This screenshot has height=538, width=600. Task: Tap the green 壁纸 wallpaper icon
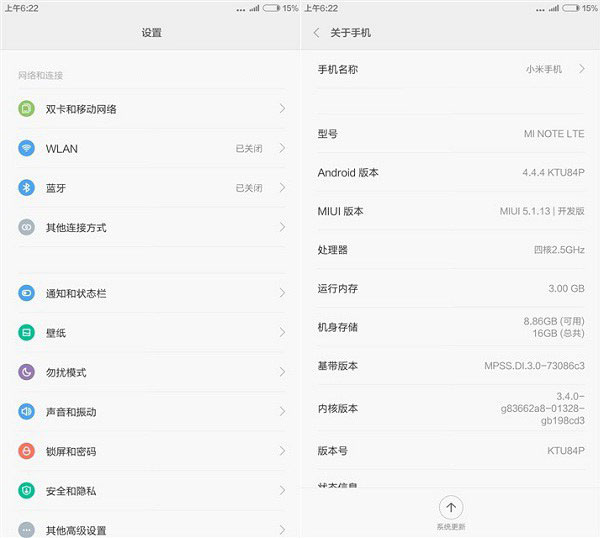point(26,332)
